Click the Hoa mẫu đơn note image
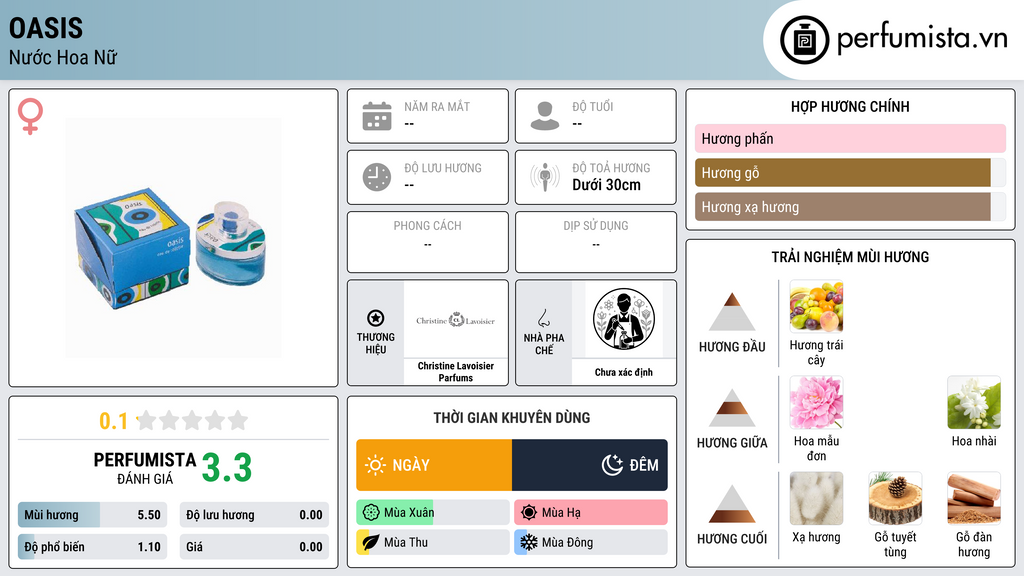The height and width of the screenshot is (576, 1024). 816,403
